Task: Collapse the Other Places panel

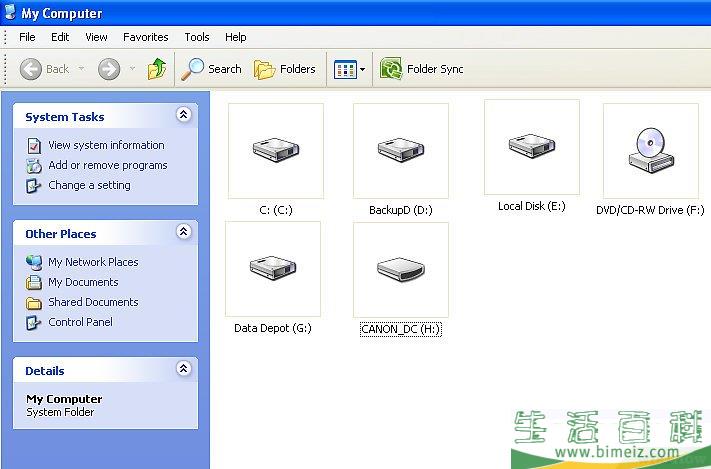Action: (183, 233)
